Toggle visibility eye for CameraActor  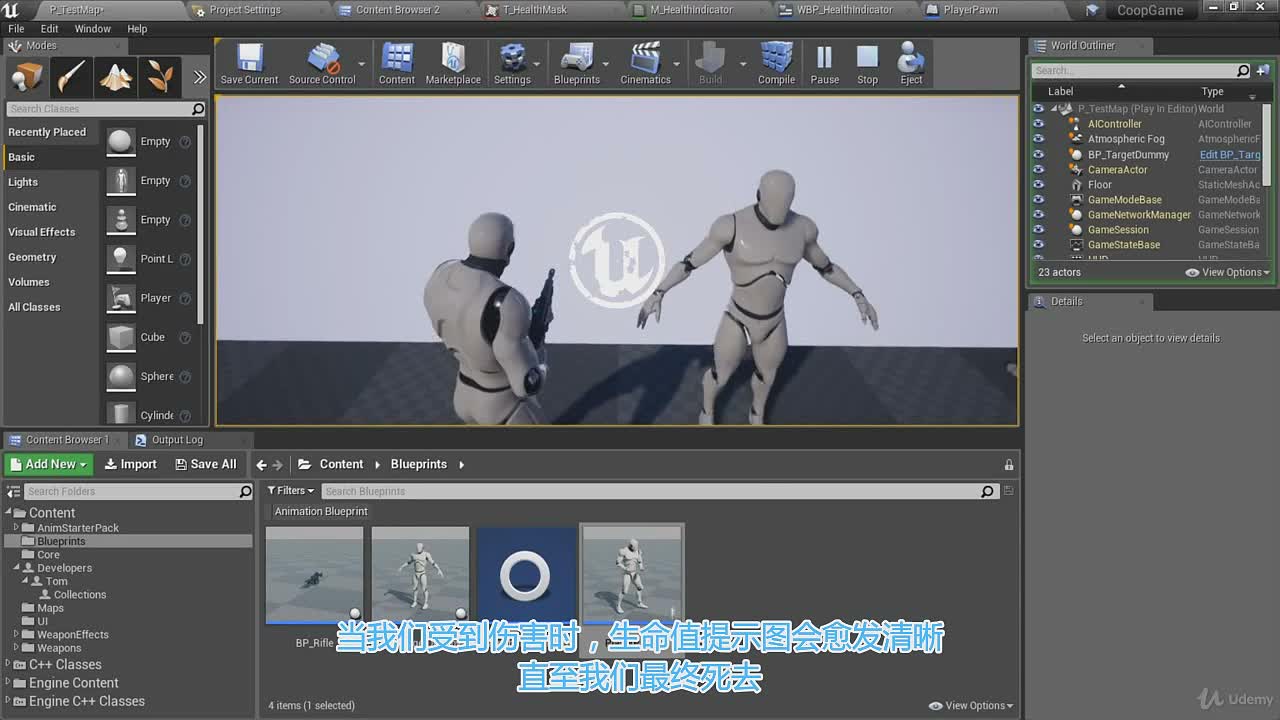tap(1038, 169)
